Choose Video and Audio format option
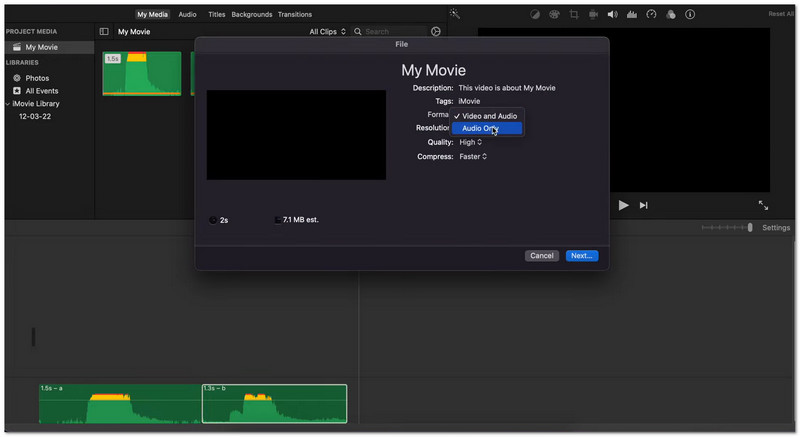 [487, 116]
